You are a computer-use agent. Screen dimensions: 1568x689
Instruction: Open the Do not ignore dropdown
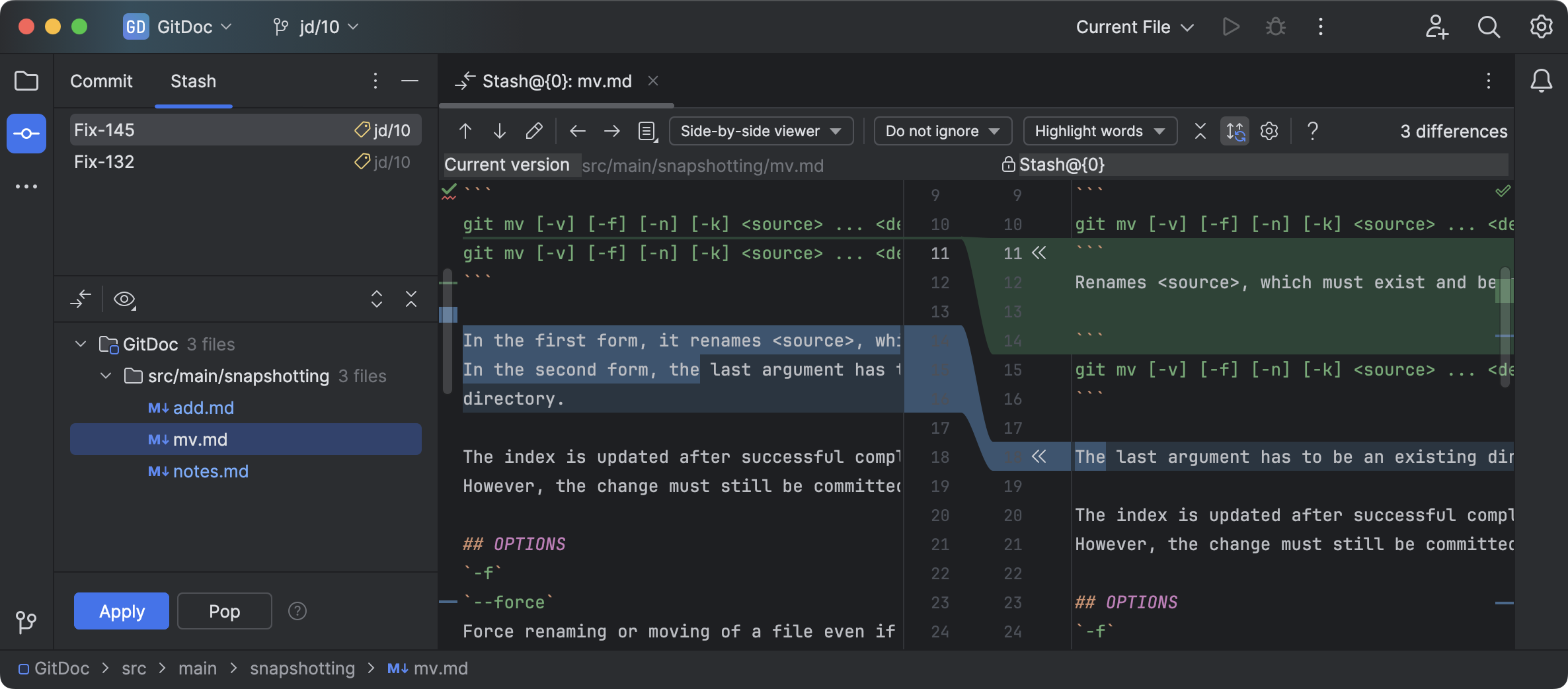(942, 130)
